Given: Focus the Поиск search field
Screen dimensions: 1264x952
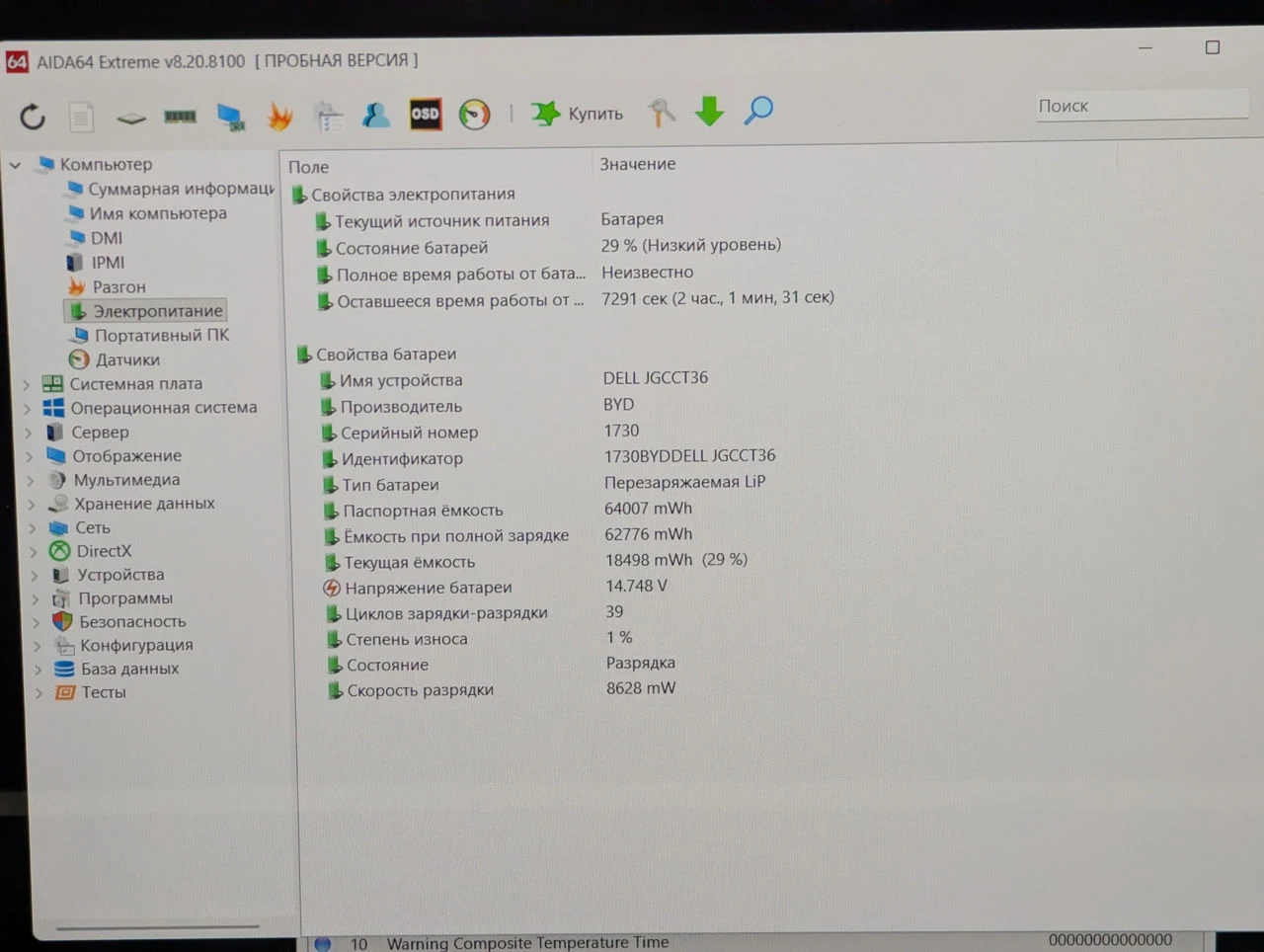Looking at the screenshot, I should pos(1142,106).
